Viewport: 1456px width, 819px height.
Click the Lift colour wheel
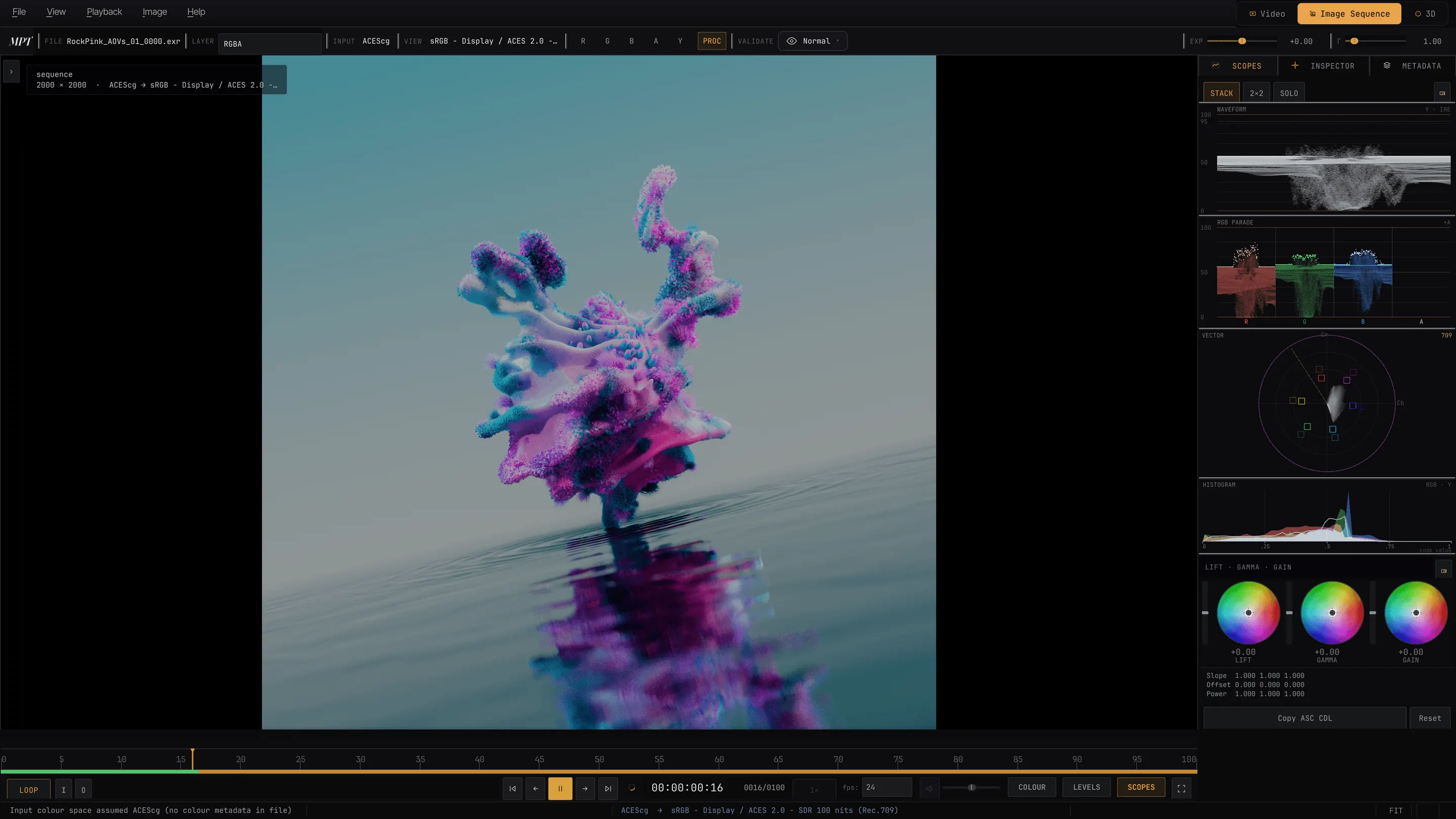pyautogui.click(x=1248, y=613)
